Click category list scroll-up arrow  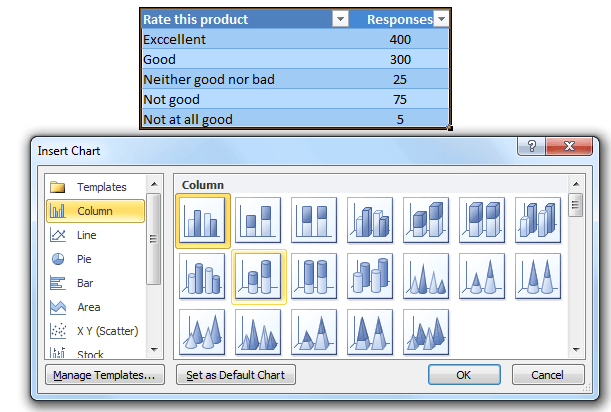point(154,184)
